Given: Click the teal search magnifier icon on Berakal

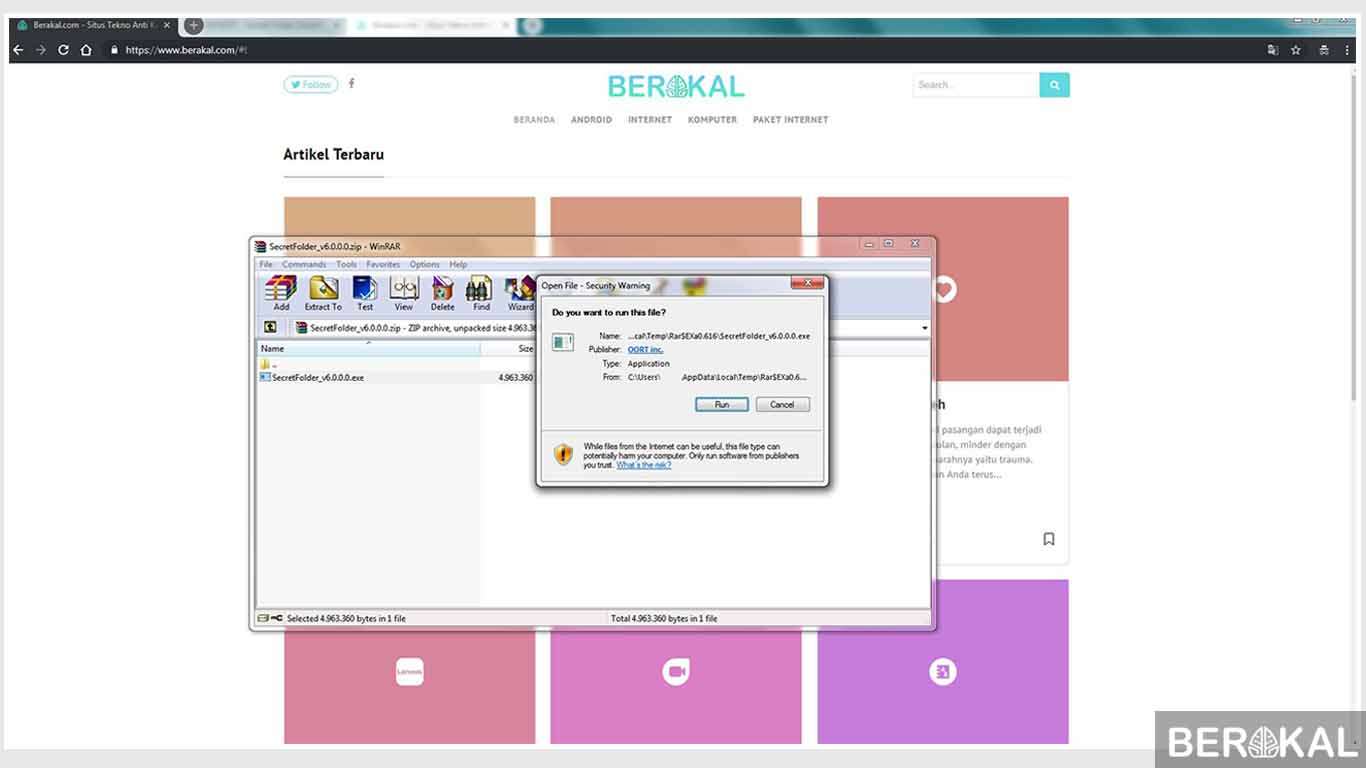Looking at the screenshot, I should pyautogui.click(x=1054, y=85).
